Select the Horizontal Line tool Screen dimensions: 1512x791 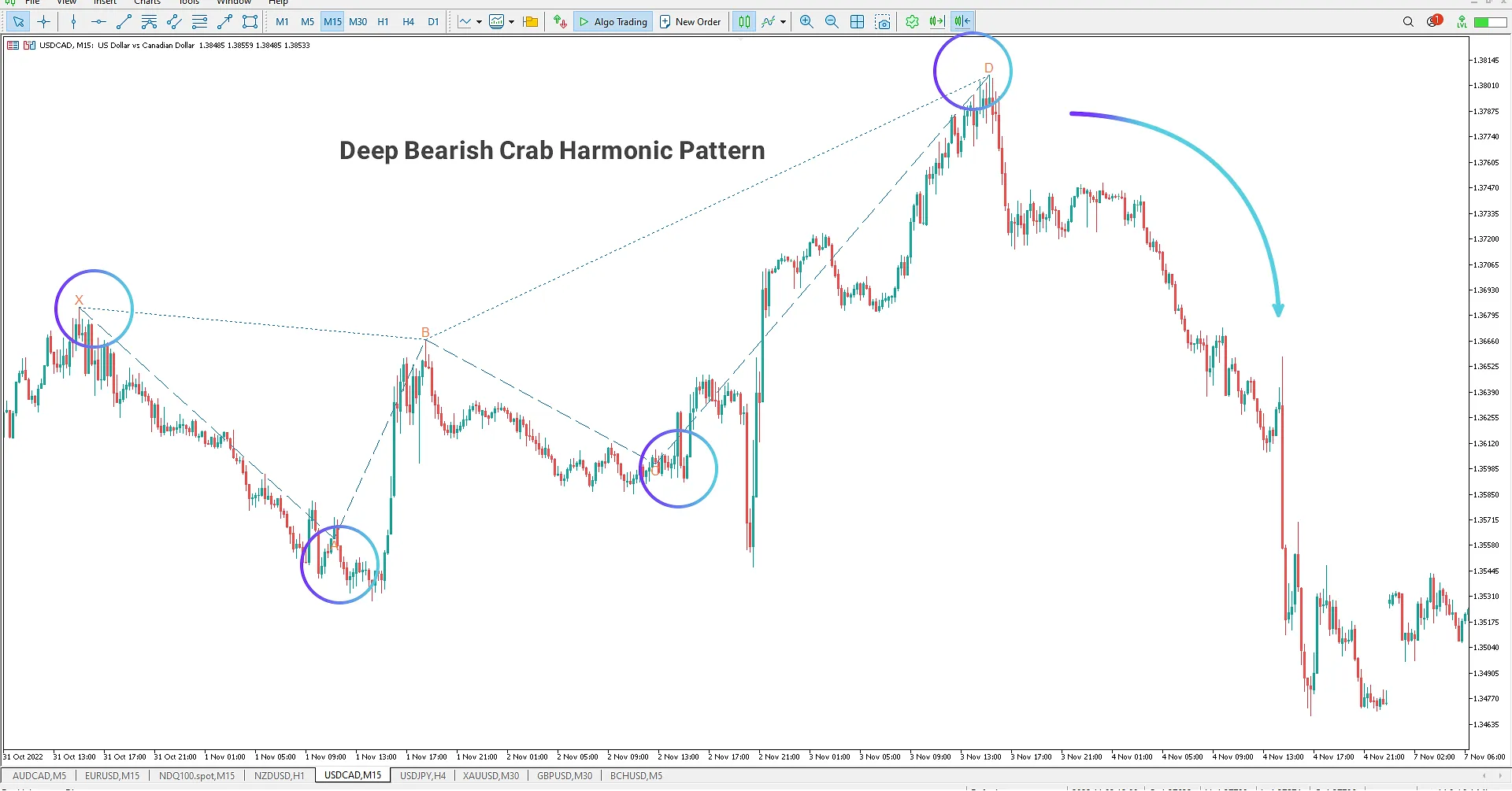98,21
